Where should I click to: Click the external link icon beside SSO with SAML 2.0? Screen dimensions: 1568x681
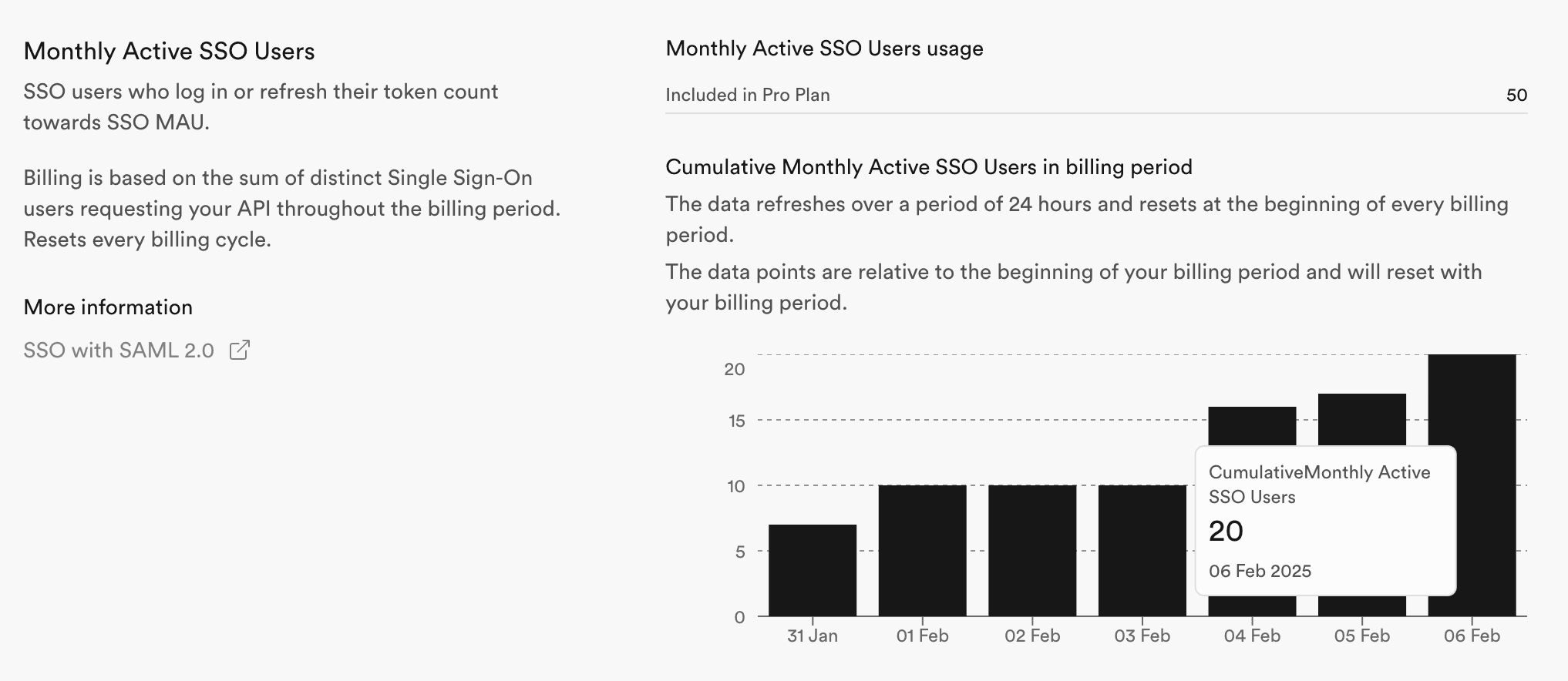240,350
